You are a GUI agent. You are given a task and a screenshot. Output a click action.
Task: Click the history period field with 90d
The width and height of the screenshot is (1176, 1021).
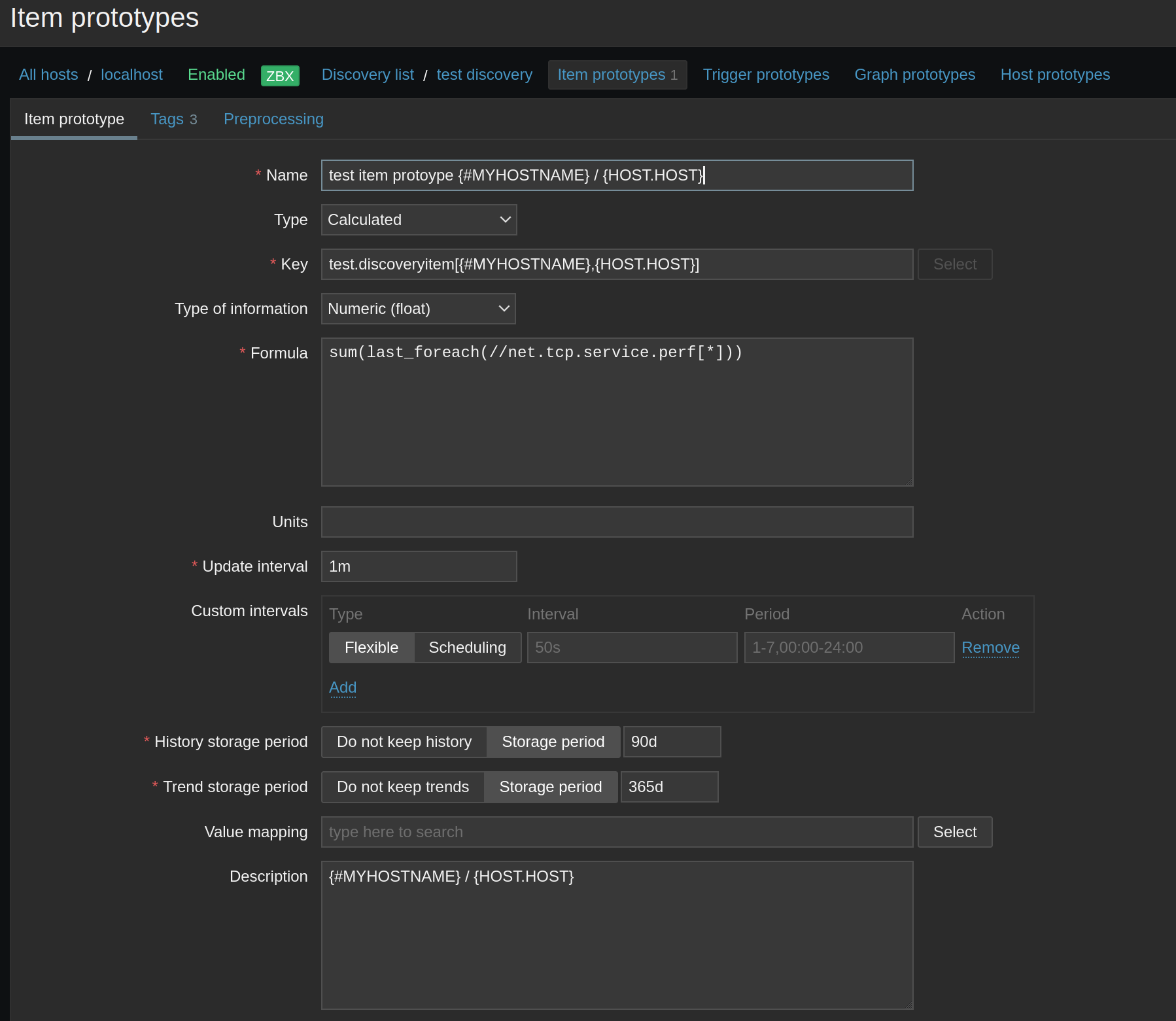tap(672, 742)
